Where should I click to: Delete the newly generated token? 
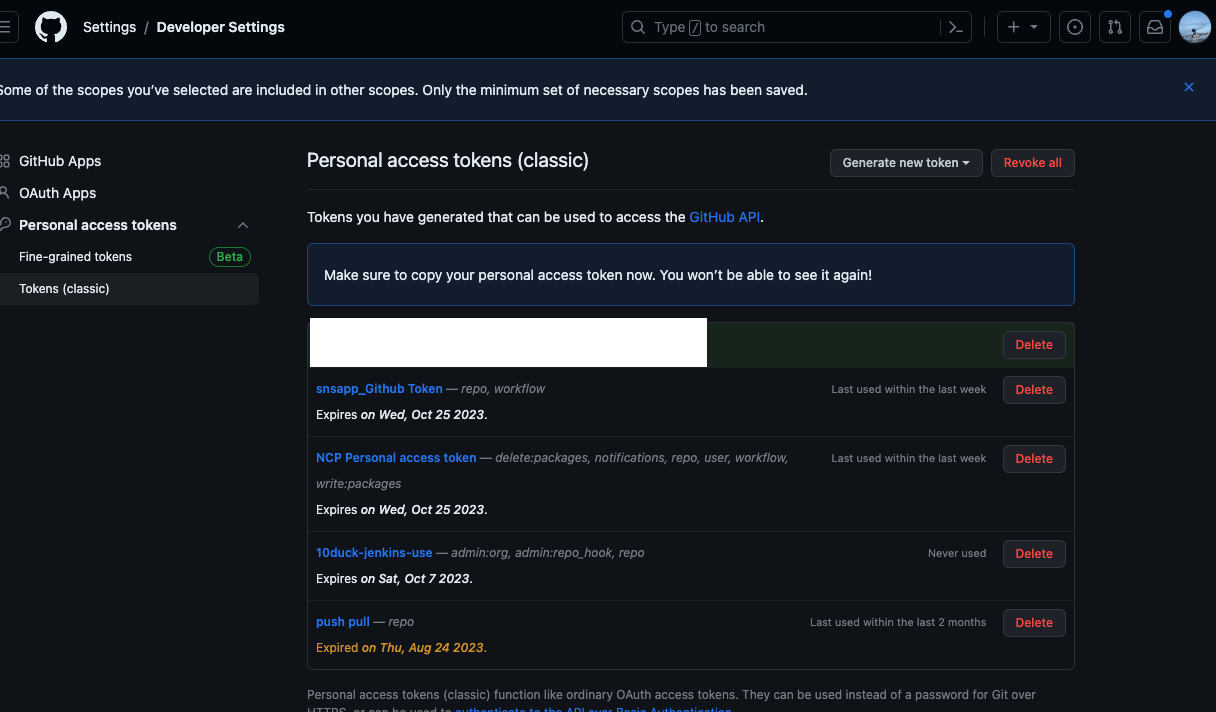click(1034, 345)
